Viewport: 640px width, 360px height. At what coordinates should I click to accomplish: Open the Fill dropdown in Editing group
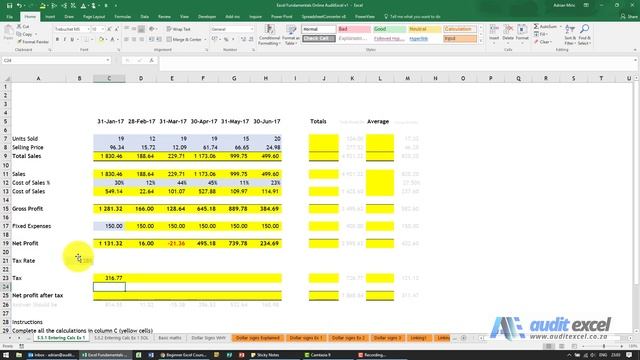coord(541,34)
